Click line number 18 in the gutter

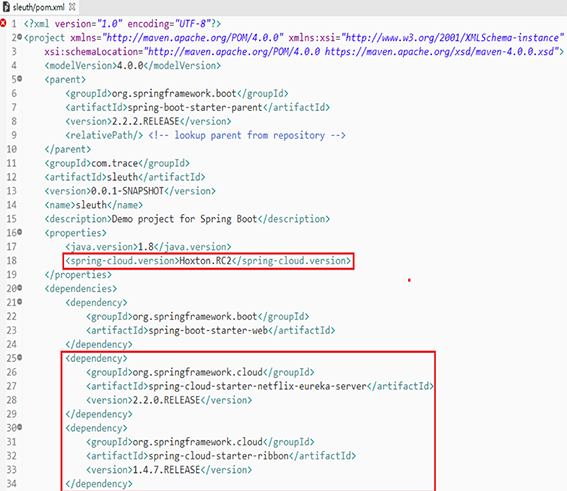coord(11,260)
